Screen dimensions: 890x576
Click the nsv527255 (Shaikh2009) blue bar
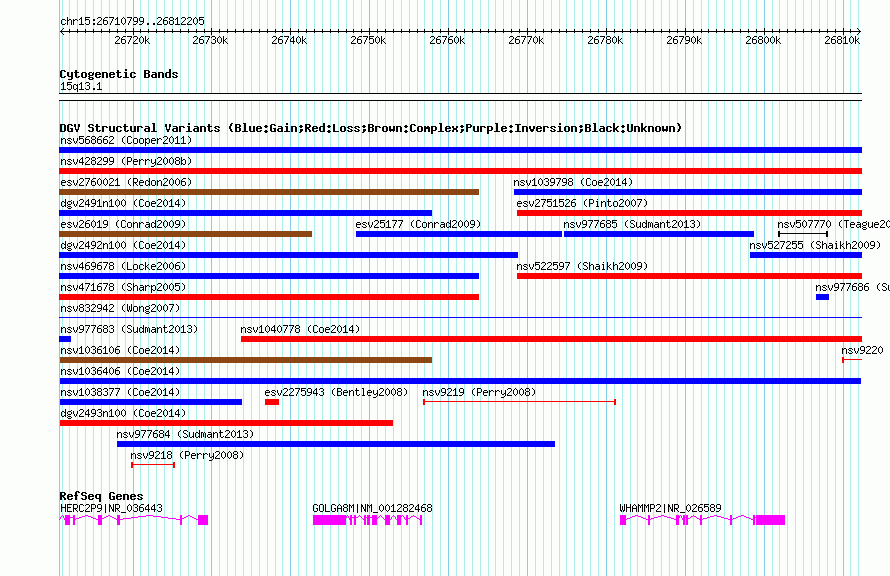click(x=806, y=255)
